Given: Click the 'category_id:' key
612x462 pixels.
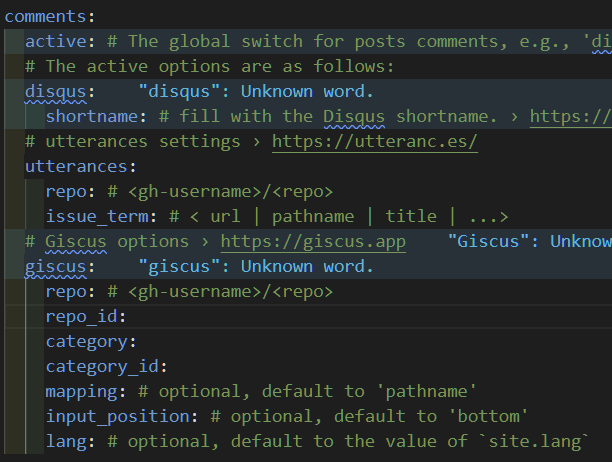Looking at the screenshot, I should point(107,367).
